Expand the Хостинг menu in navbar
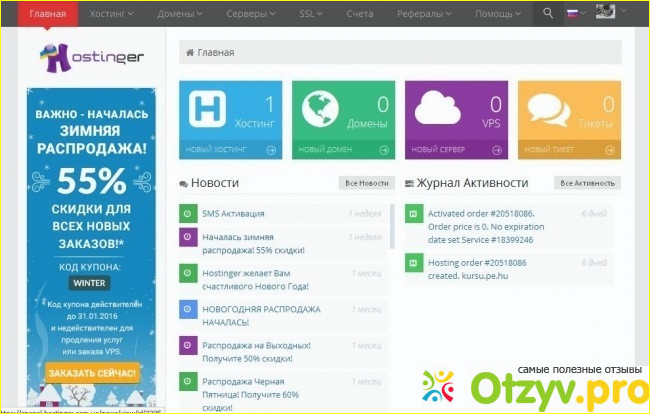Image resolution: width=650 pixels, height=414 pixels. [x=117, y=14]
